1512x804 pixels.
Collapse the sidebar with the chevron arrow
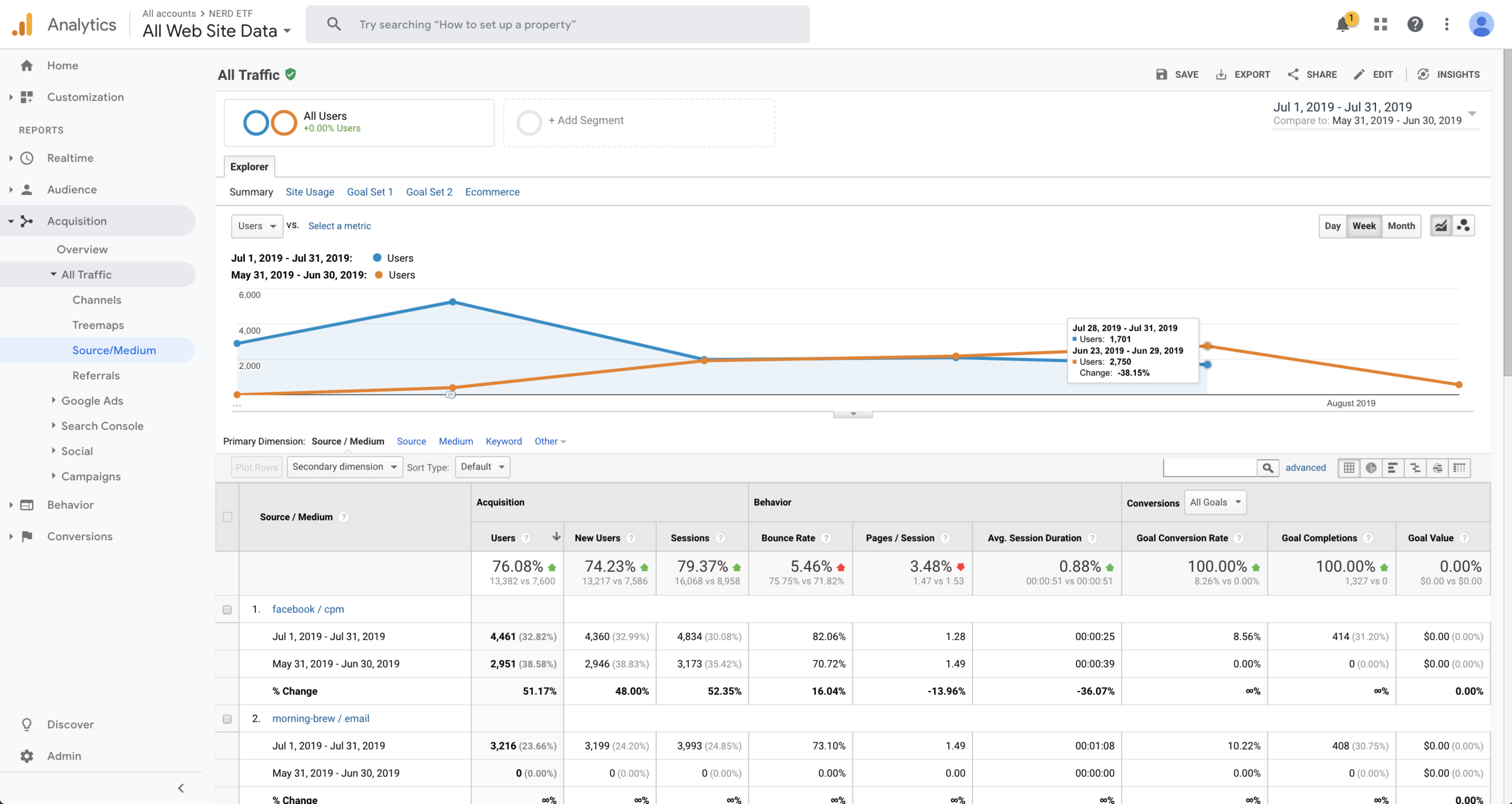coord(181,788)
